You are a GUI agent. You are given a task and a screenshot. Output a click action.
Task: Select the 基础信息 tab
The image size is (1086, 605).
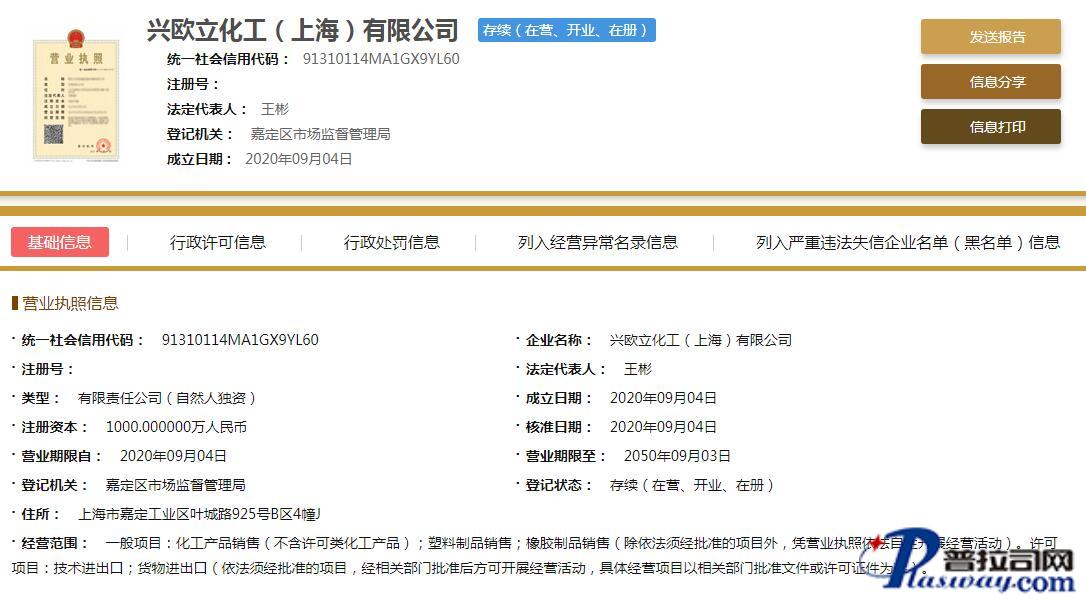pos(60,242)
